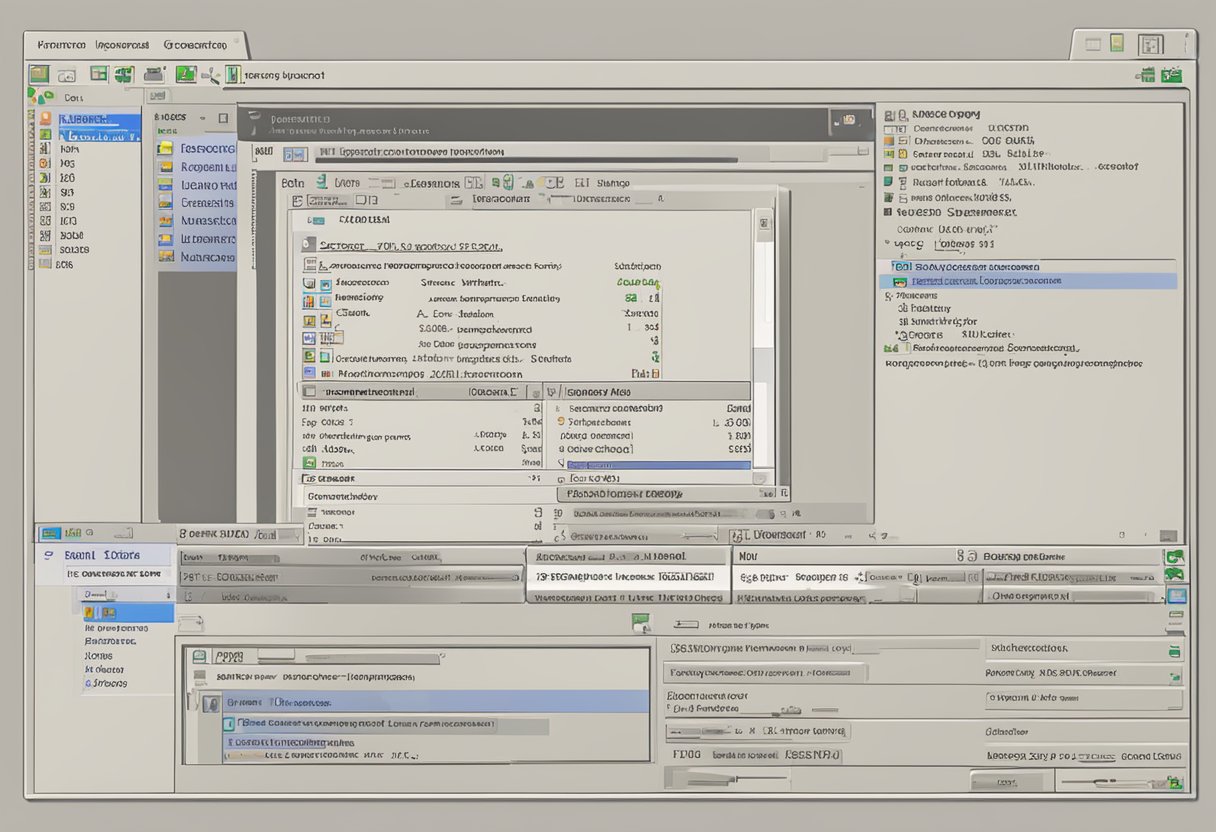Click the vertical scrollbar of the central dialog list
The height and width of the screenshot is (832, 1216).
pos(763,300)
